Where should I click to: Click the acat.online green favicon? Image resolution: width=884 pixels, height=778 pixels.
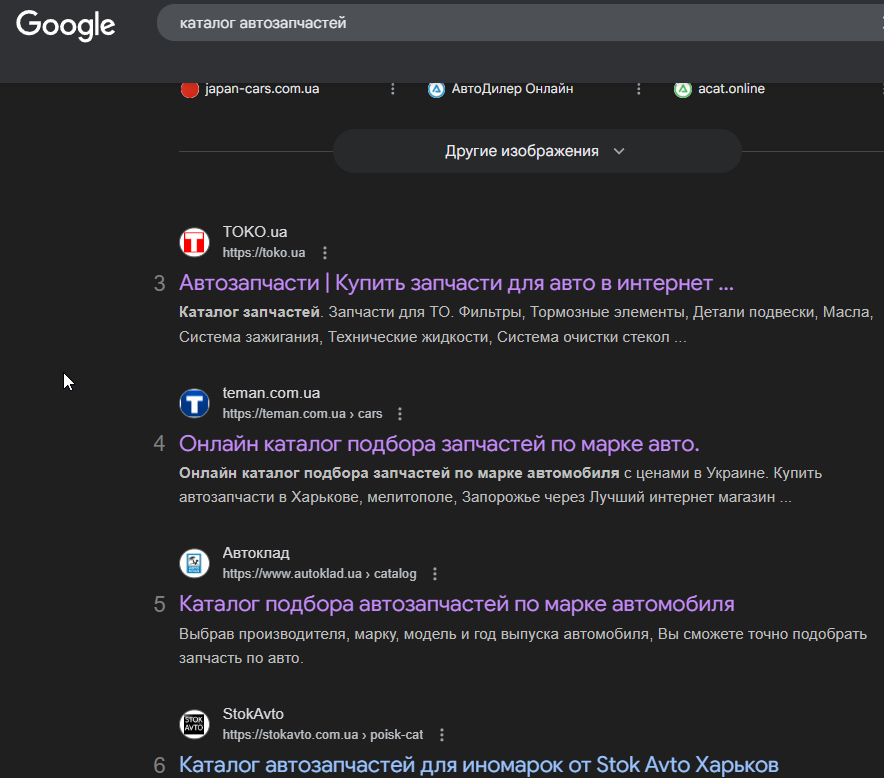[683, 89]
